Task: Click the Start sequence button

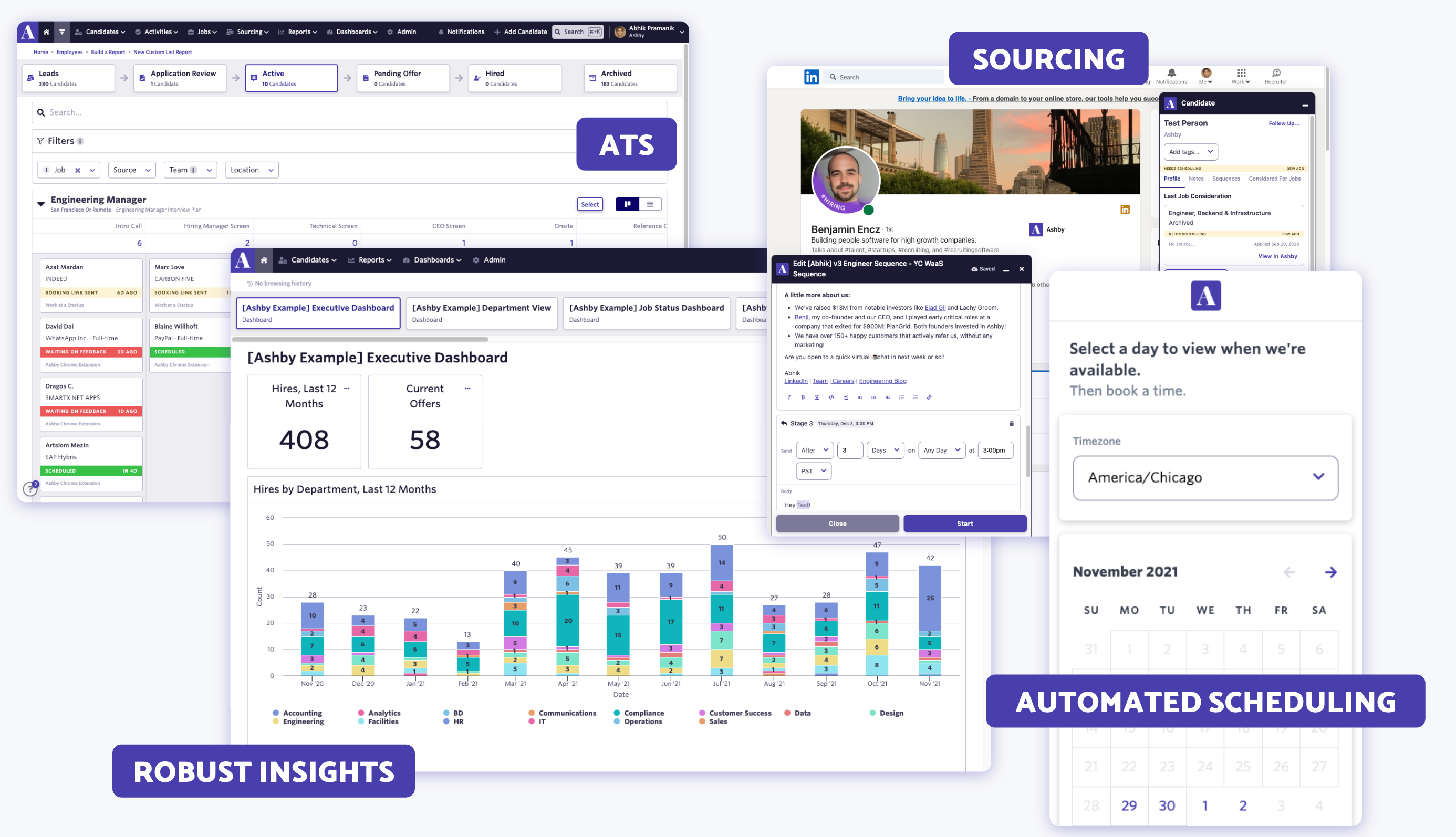Action: (x=964, y=523)
